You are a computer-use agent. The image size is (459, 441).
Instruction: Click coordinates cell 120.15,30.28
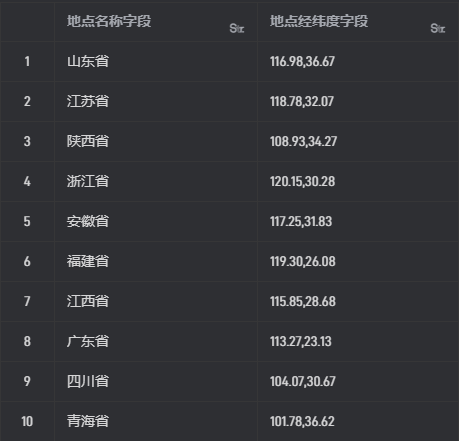(x=358, y=181)
